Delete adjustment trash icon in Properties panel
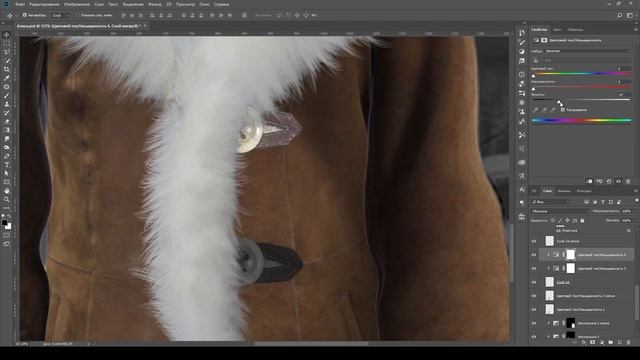640x360 pixels. (x=628, y=181)
